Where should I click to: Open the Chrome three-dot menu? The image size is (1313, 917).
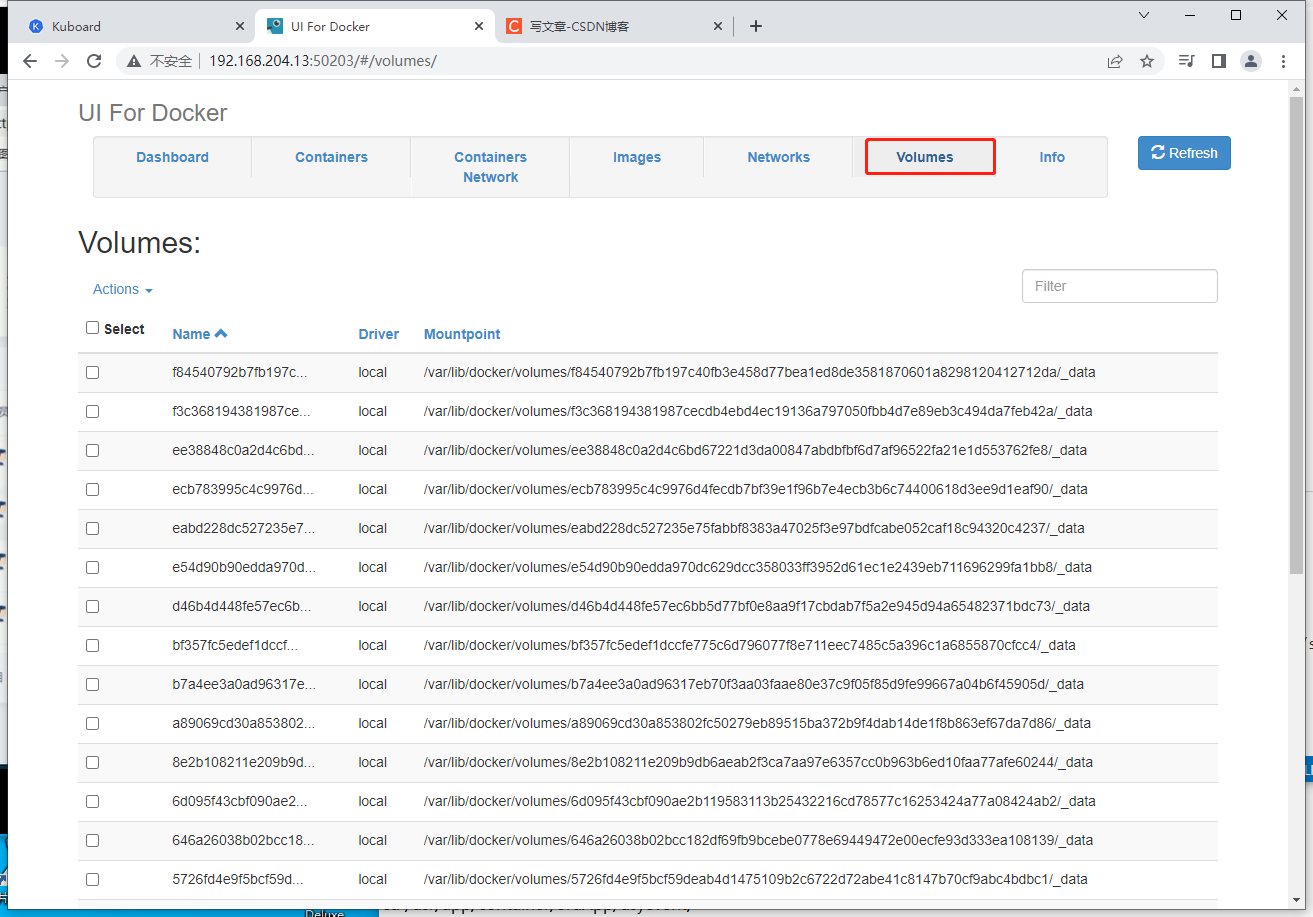[x=1285, y=61]
